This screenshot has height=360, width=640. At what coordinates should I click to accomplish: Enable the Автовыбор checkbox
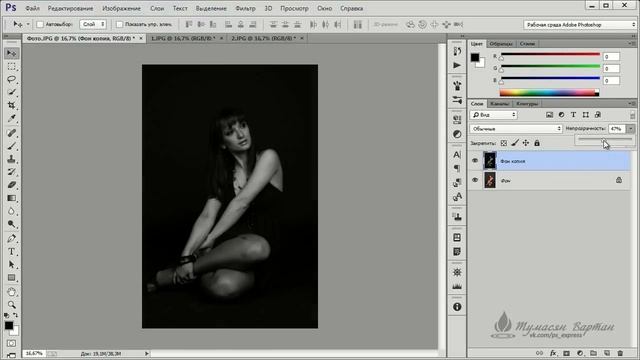(40, 24)
